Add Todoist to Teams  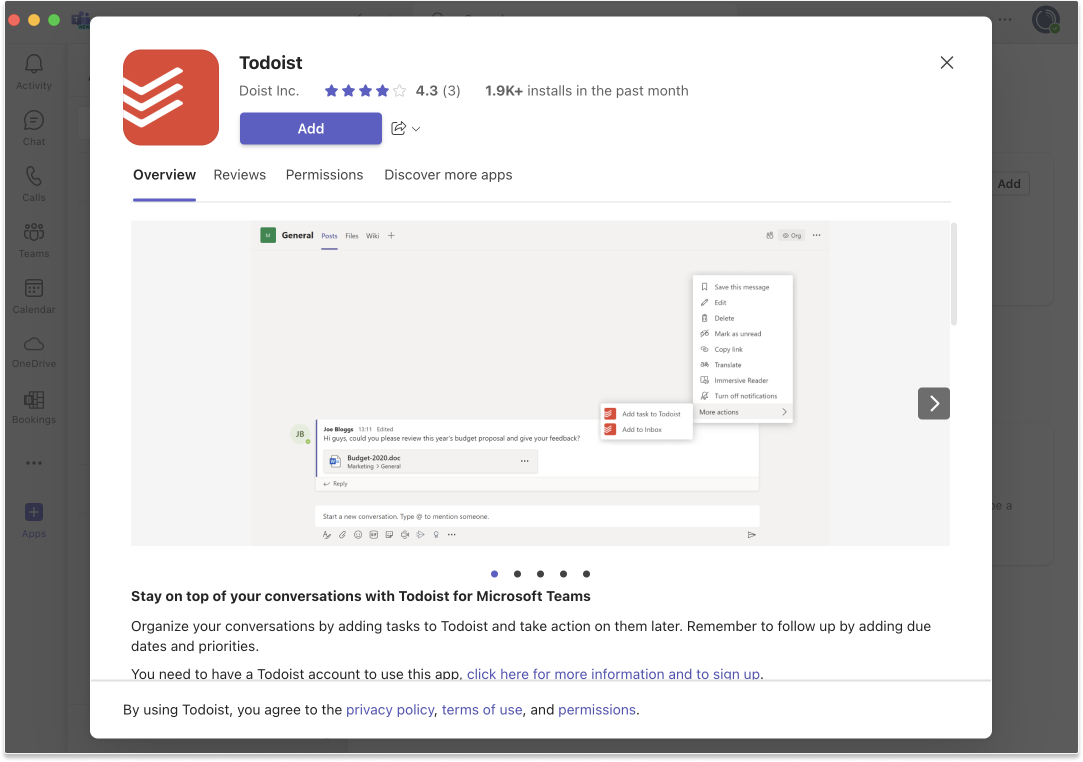[x=310, y=128]
